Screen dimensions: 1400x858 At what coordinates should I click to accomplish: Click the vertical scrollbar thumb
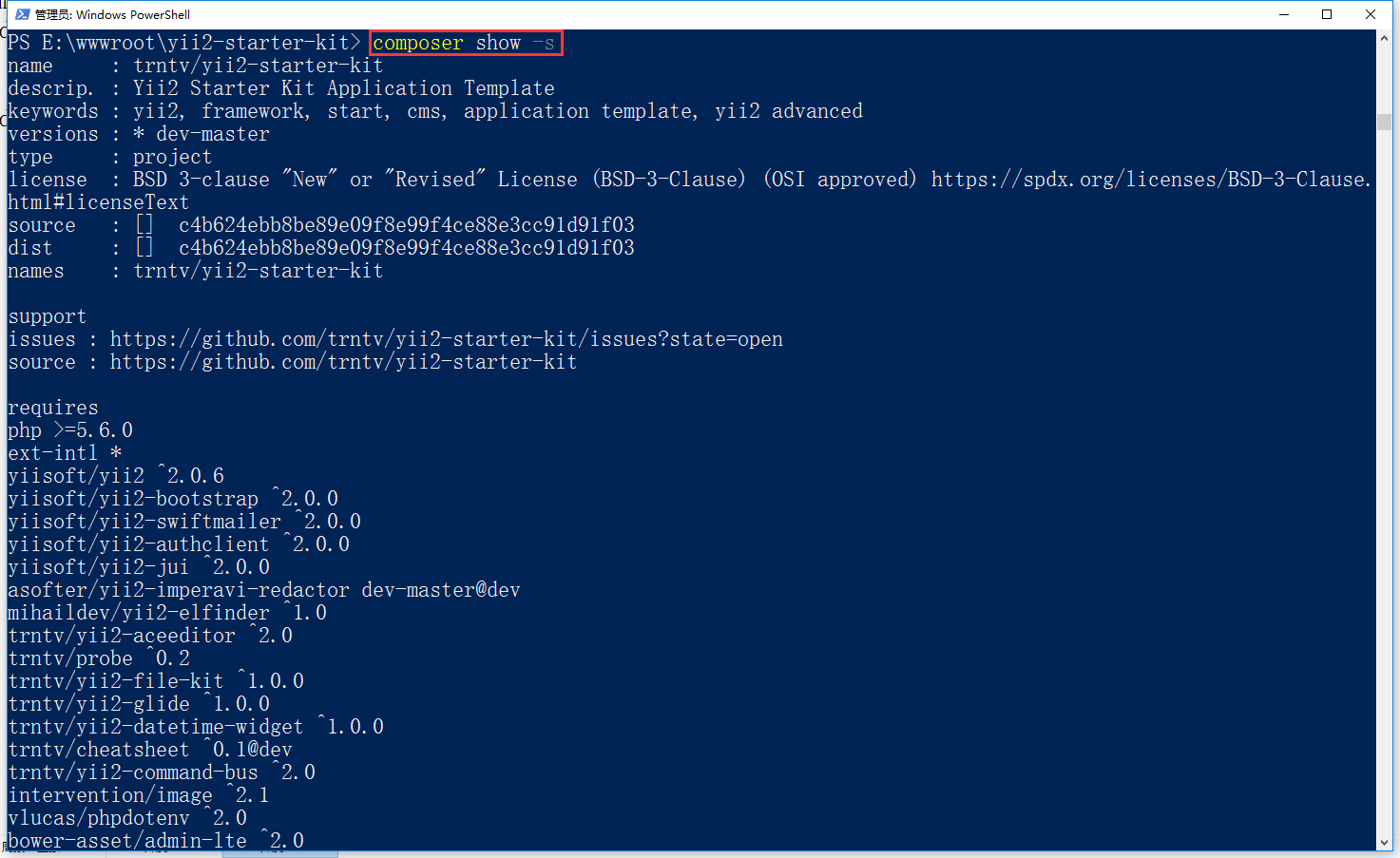tap(1384, 122)
